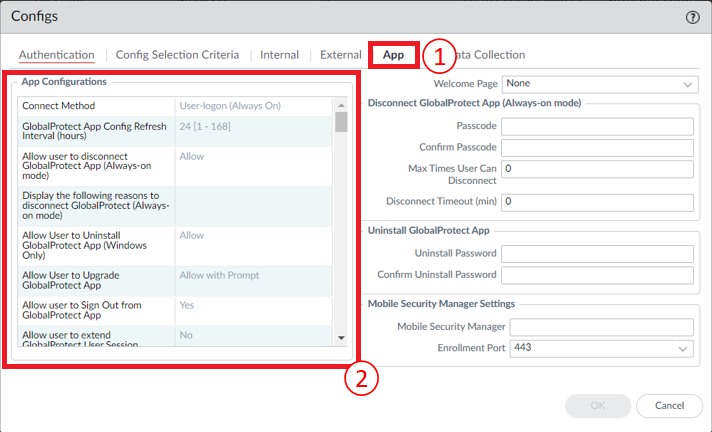Select Allow User to Uninstall GlobalProtect App label
The image size is (712, 432).
pyautogui.click(x=84, y=245)
